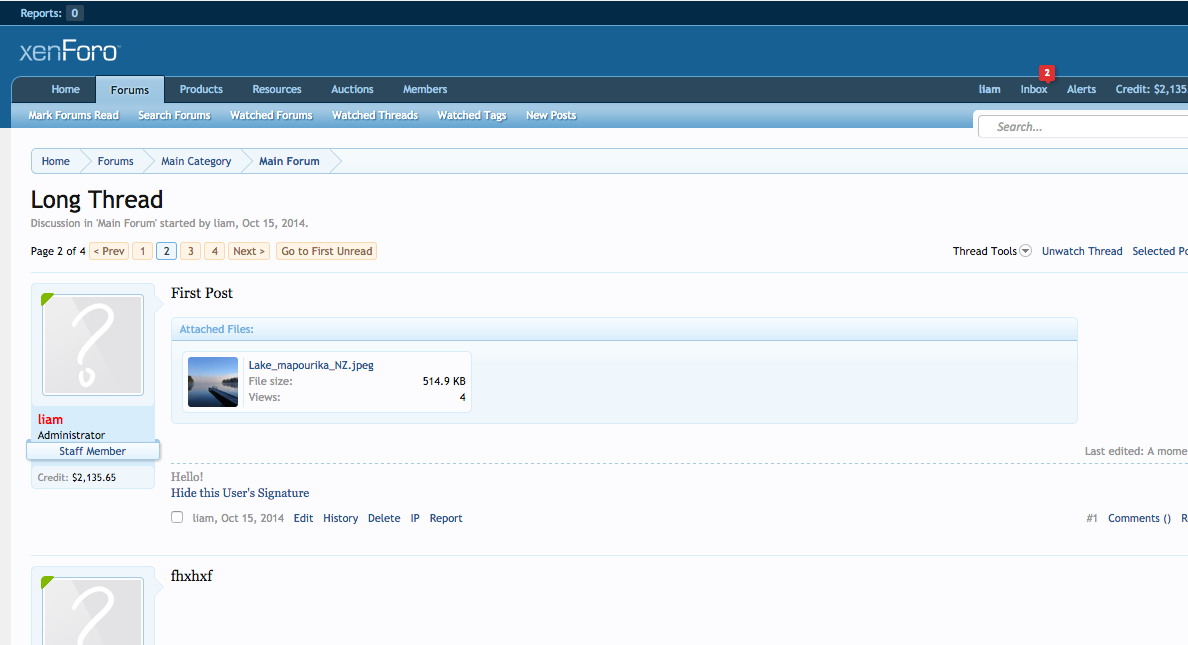Image resolution: width=1188 pixels, height=645 pixels.
Task: Toggle Unwatch Thread for this discussion
Action: (1082, 251)
